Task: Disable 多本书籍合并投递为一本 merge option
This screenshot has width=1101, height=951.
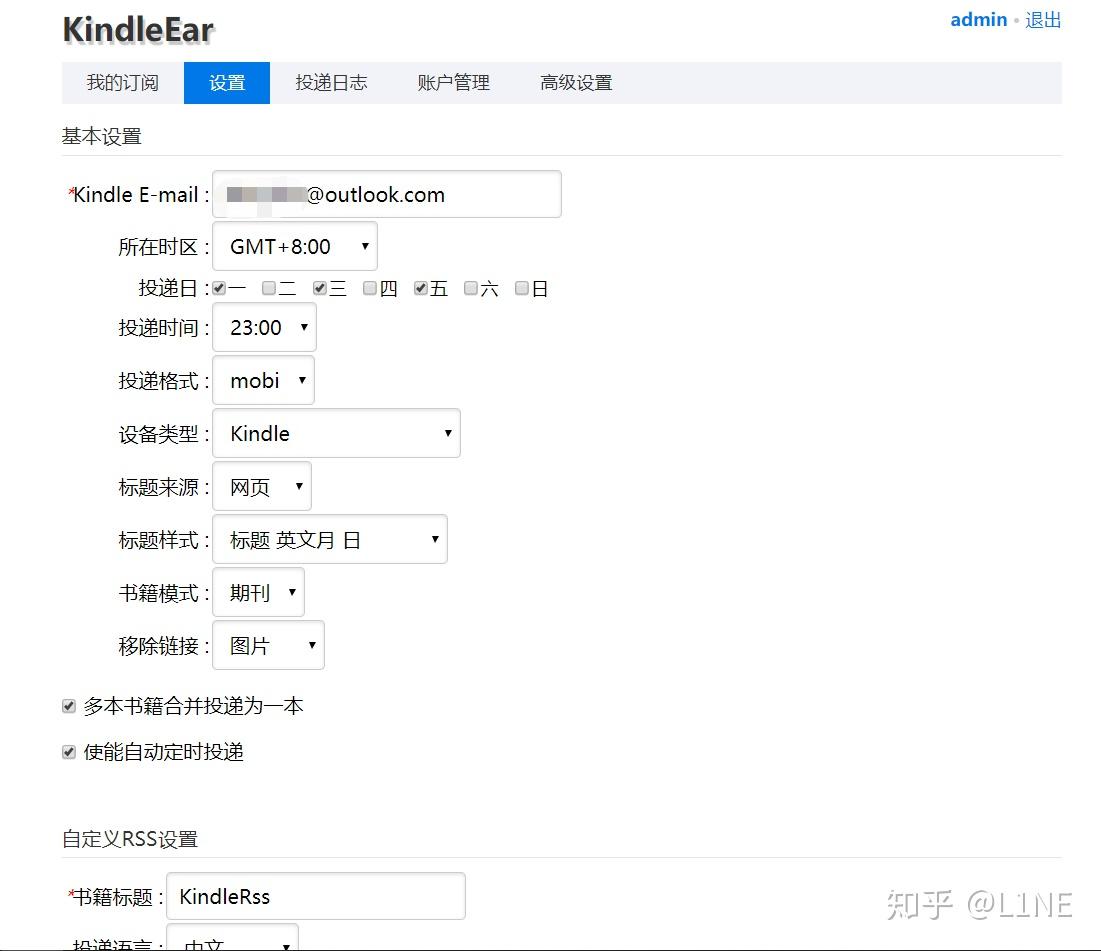Action: 68,705
